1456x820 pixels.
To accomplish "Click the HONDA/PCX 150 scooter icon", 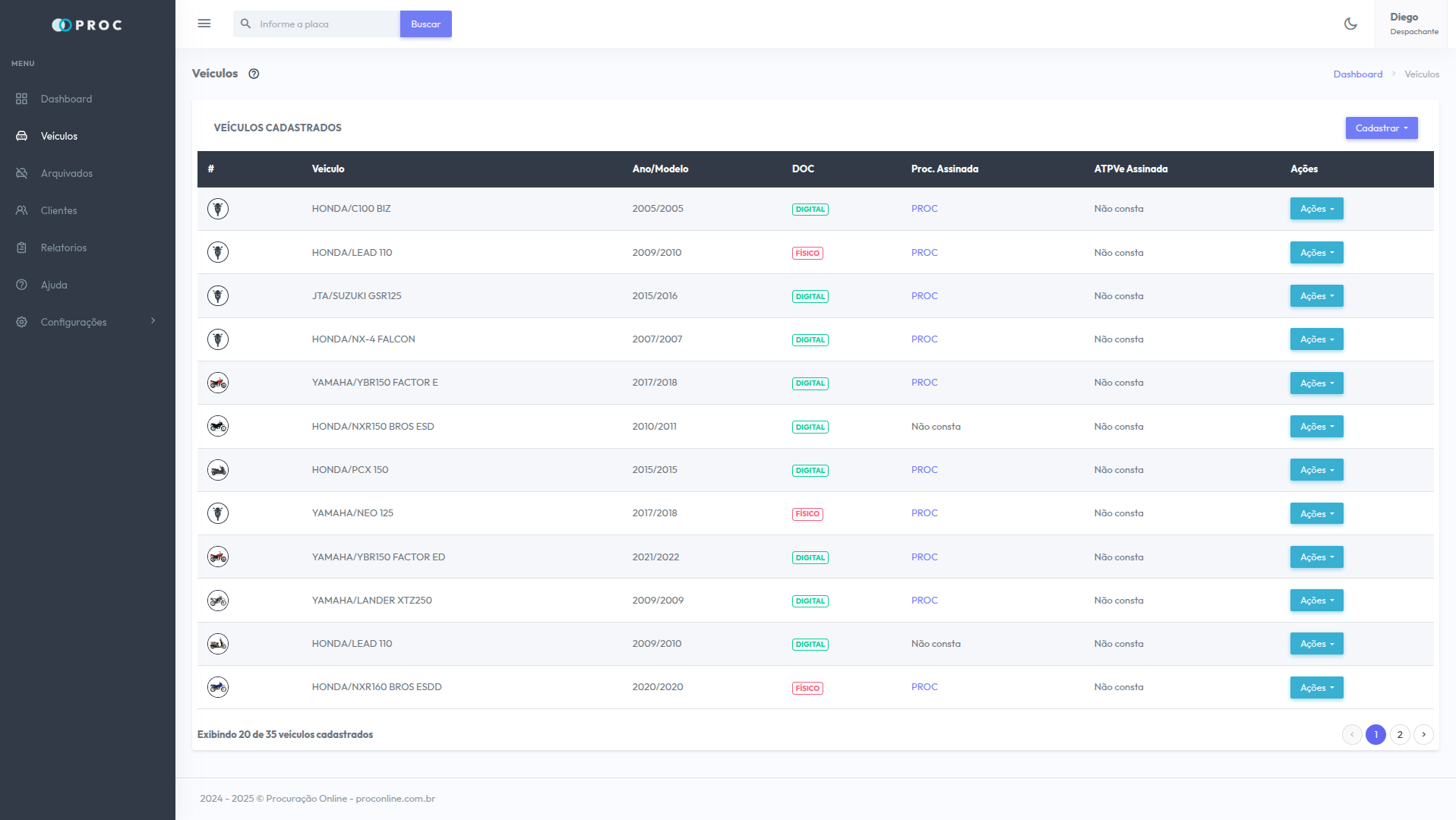I will (x=218, y=470).
